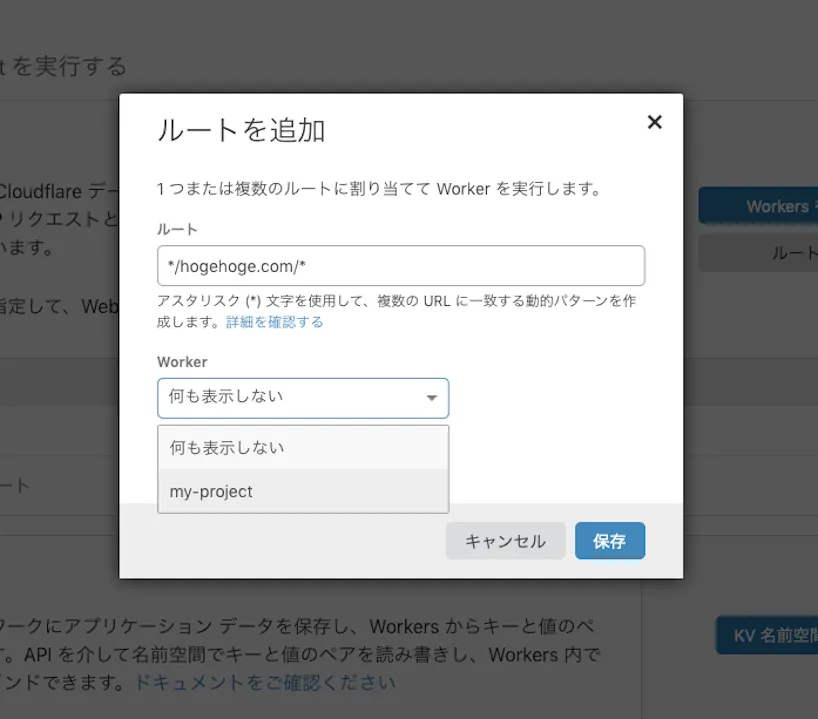Save the new route with 保存
The height and width of the screenshot is (719, 818).
(x=610, y=540)
